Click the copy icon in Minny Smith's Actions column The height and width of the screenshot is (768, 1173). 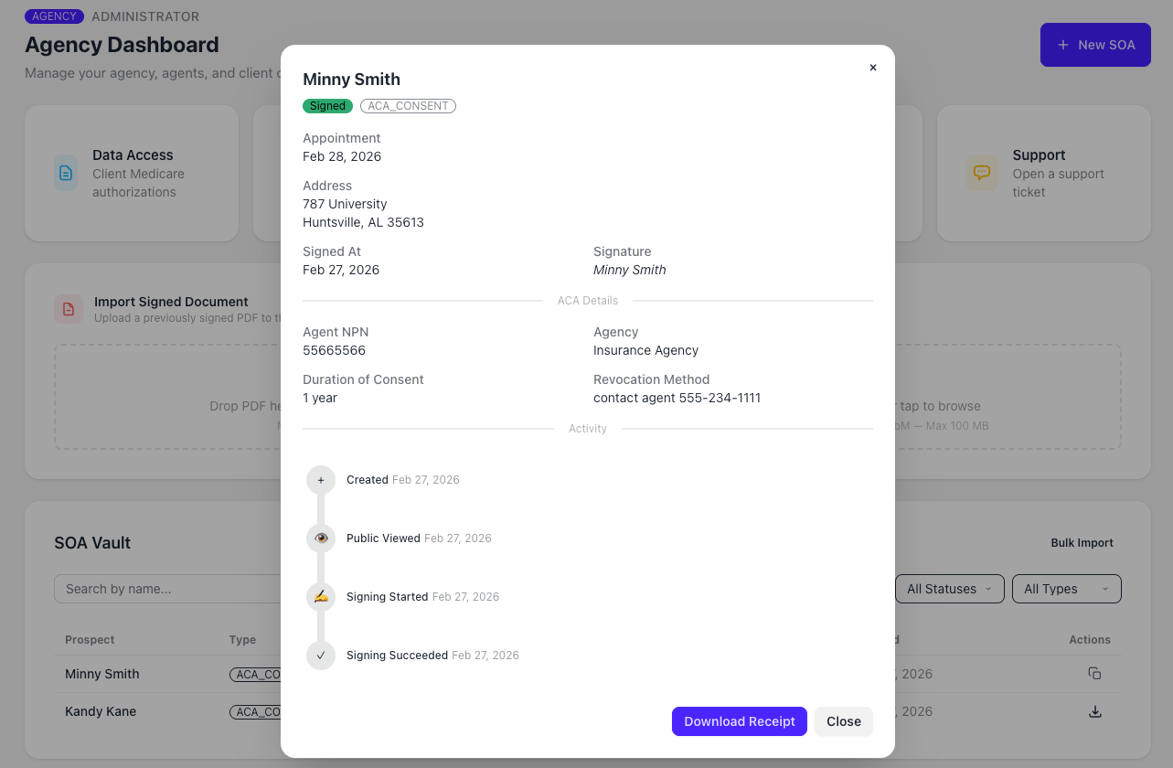pos(1094,673)
